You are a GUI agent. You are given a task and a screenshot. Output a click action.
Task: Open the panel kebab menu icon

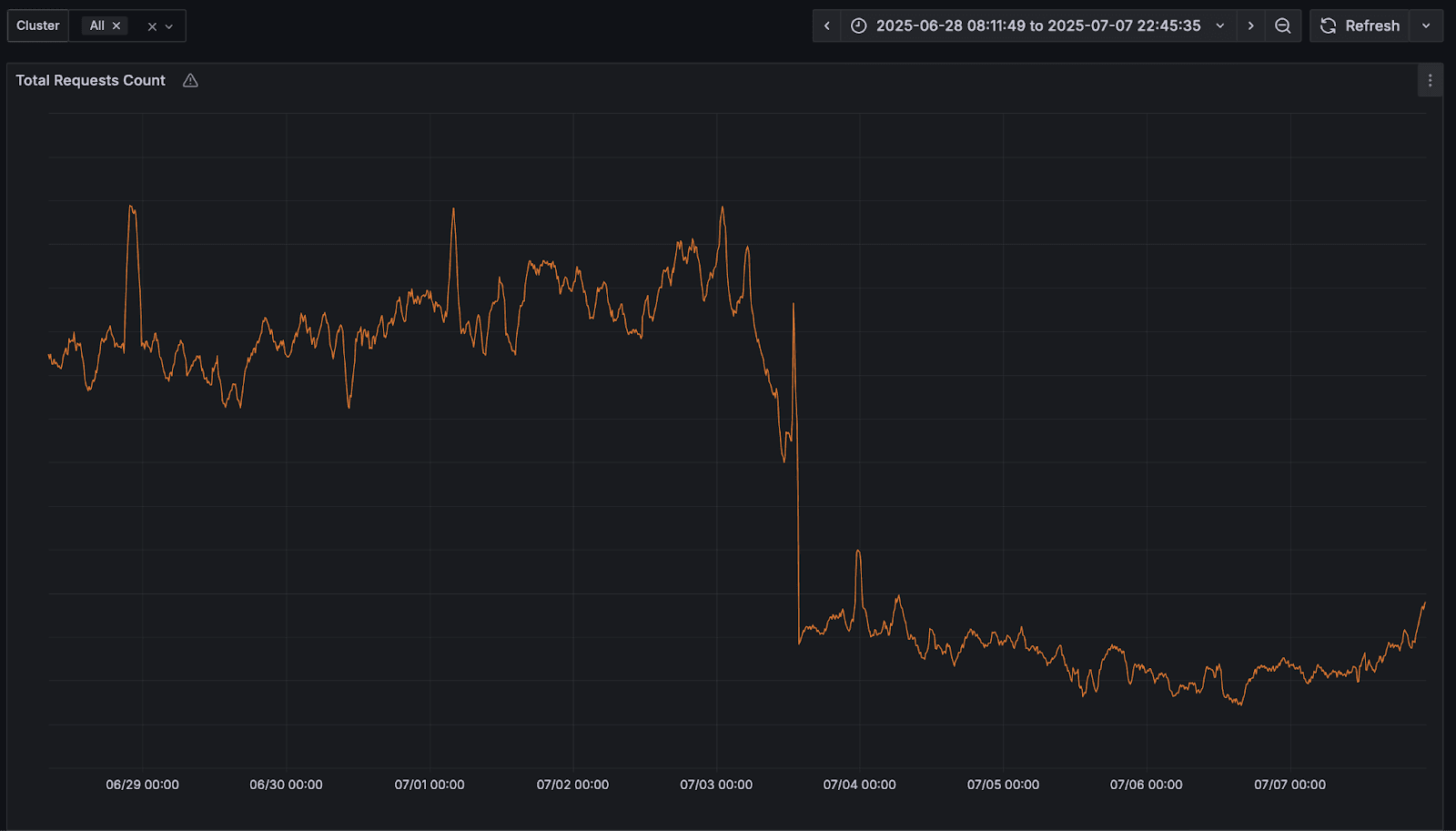1430,80
